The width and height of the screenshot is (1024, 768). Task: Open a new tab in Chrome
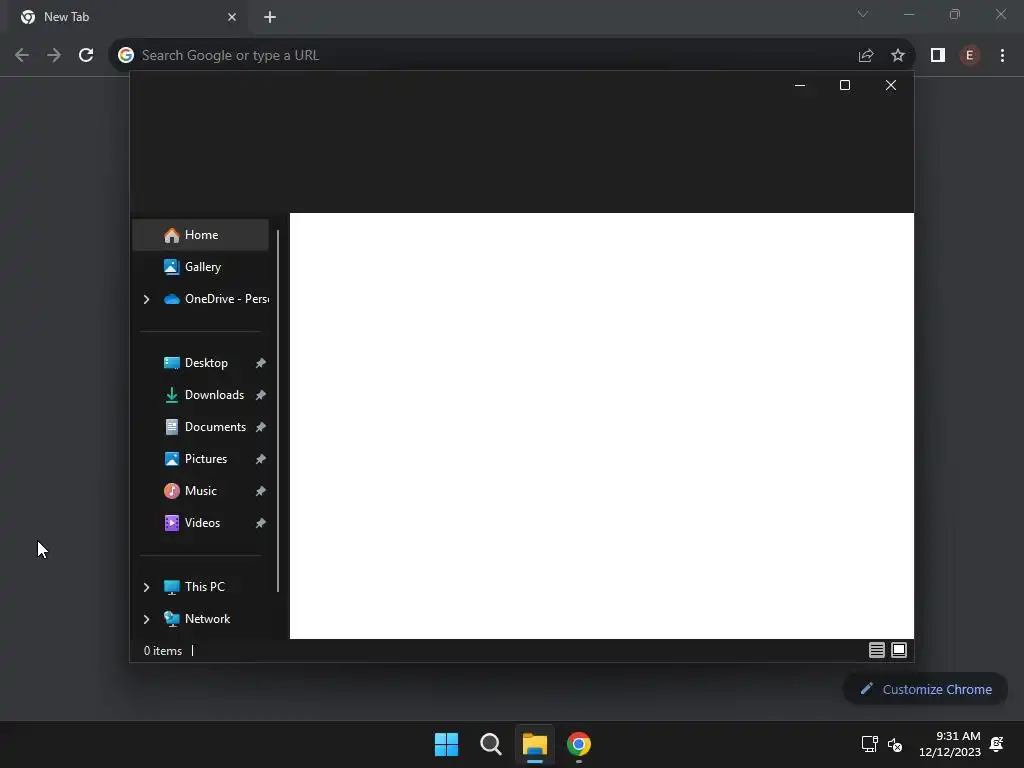270,17
